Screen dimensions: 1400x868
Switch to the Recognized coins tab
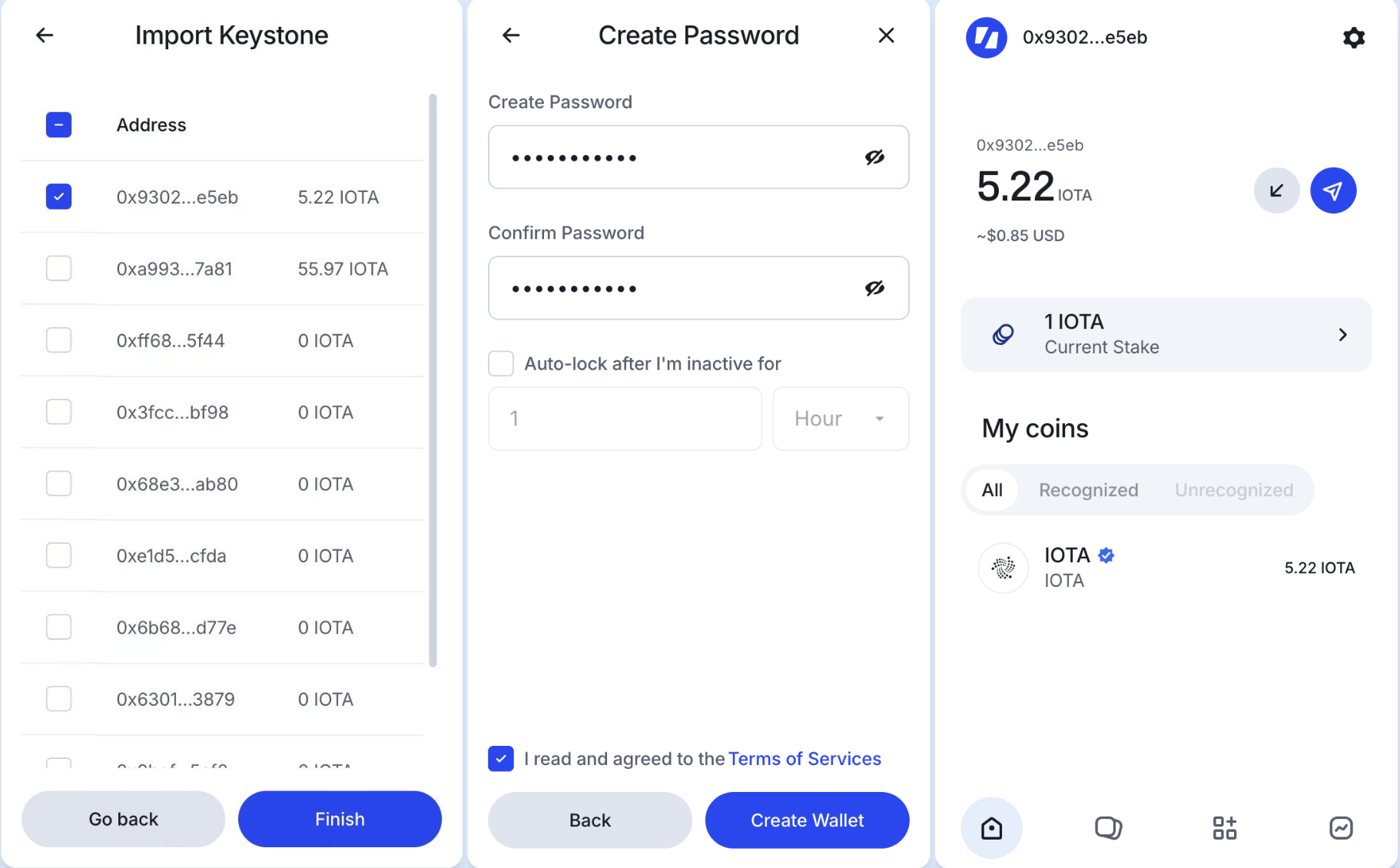tap(1088, 490)
